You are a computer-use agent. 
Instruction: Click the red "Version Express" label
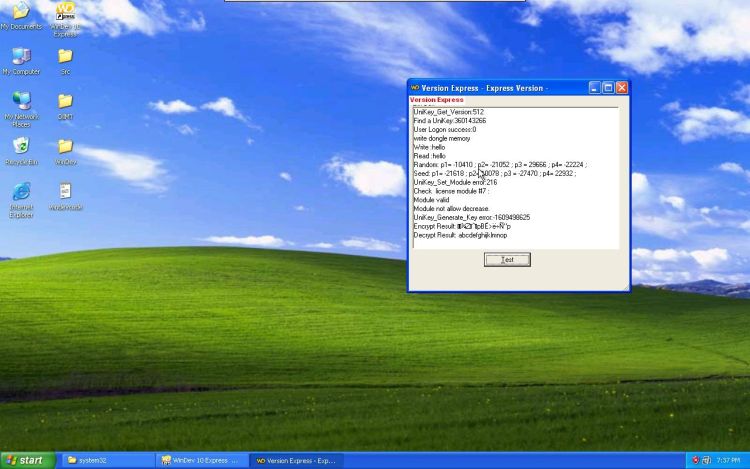pos(437,99)
